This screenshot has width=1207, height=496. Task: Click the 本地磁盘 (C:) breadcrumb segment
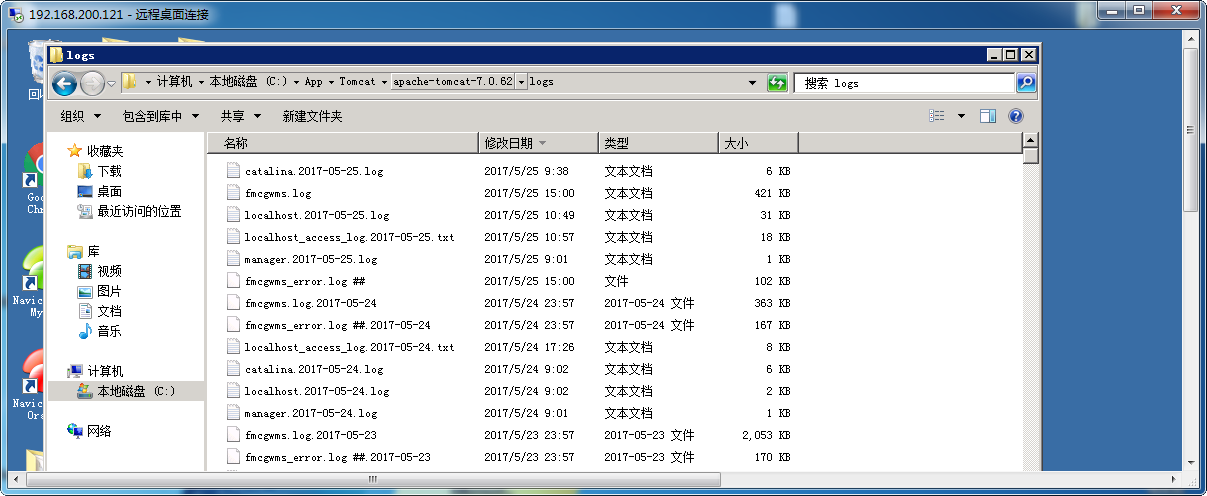247,82
